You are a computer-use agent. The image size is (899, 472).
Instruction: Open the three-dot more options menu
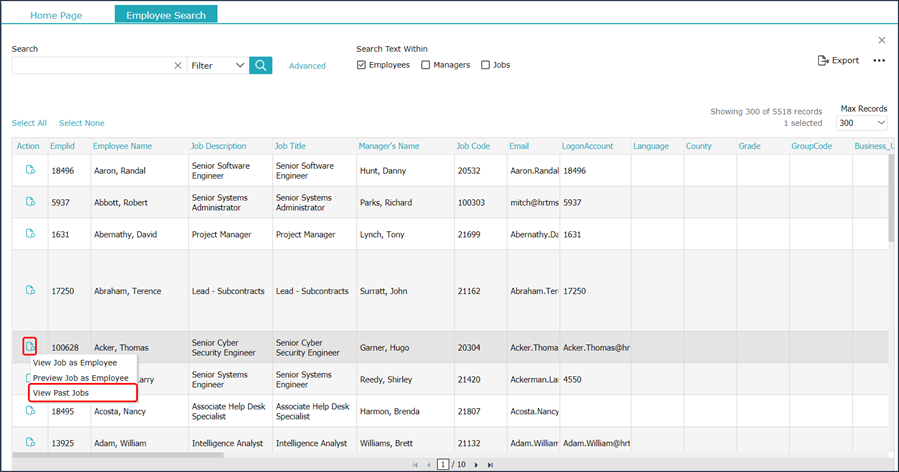(879, 60)
